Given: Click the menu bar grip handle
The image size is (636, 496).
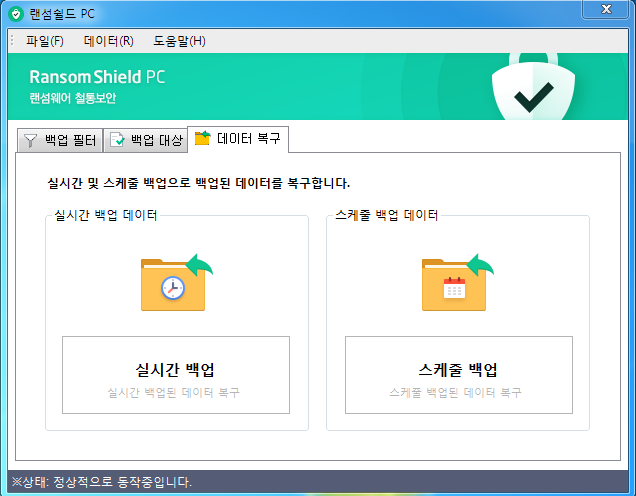Looking at the screenshot, I should point(12,41).
